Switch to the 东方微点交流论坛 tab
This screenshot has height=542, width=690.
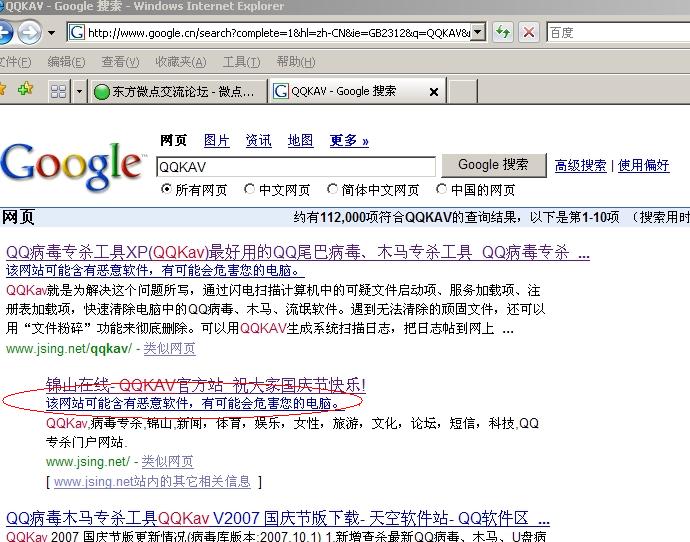click(x=178, y=92)
